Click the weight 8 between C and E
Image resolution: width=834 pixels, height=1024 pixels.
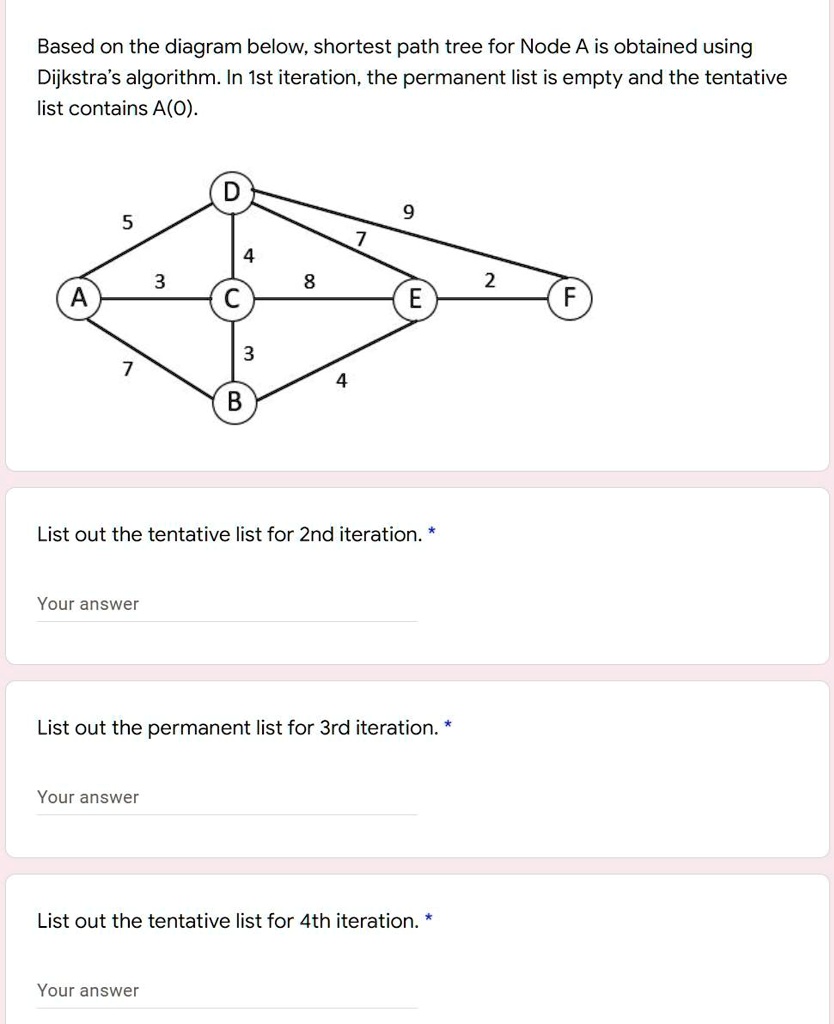point(308,281)
